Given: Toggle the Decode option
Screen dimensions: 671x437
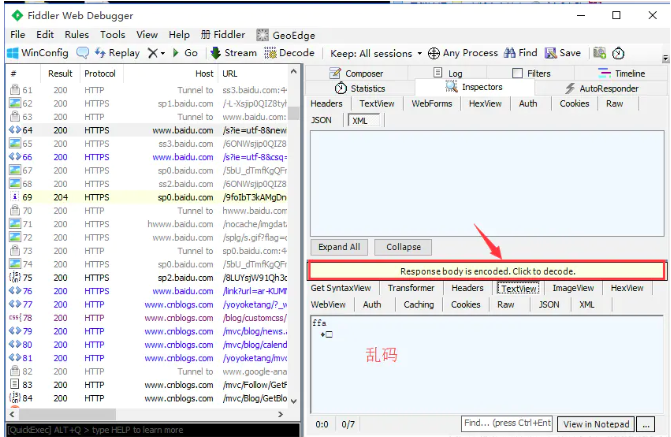Looking at the screenshot, I should 289,53.
